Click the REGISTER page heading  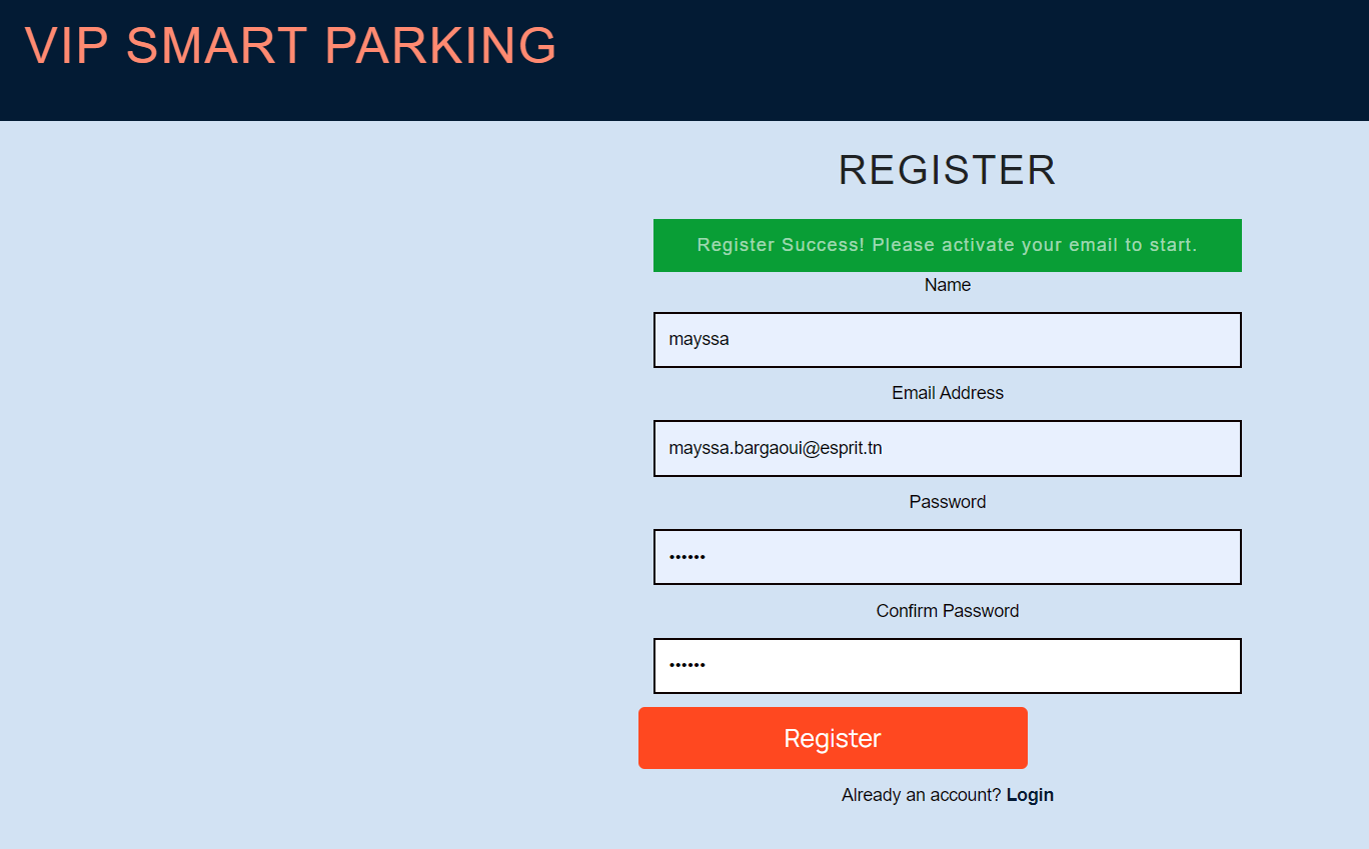pos(947,169)
